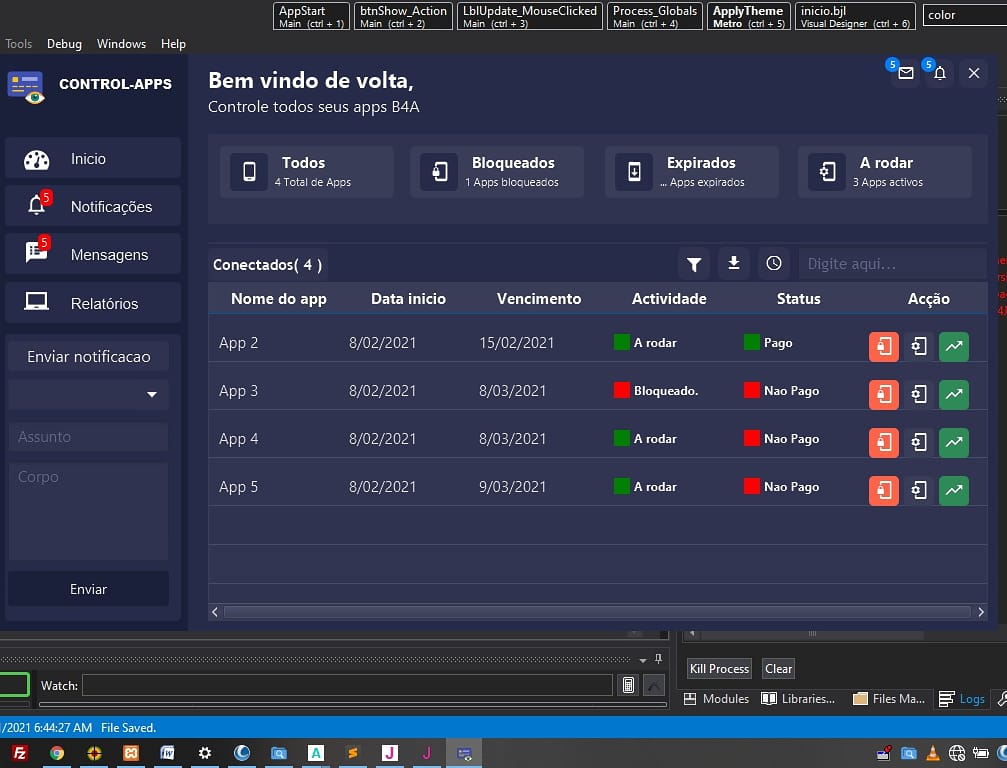Viewport: 1007px width, 768px height.
Task: Open FileZilla from the taskbar
Action: pyautogui.click(x=20, y=753)
